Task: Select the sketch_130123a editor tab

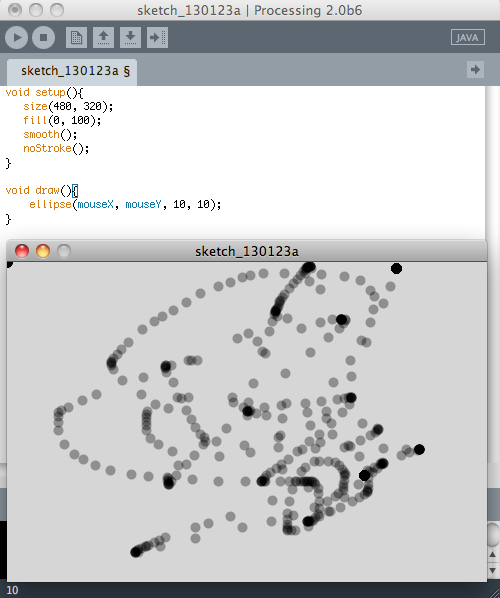Action: click(x=72, y=72)
